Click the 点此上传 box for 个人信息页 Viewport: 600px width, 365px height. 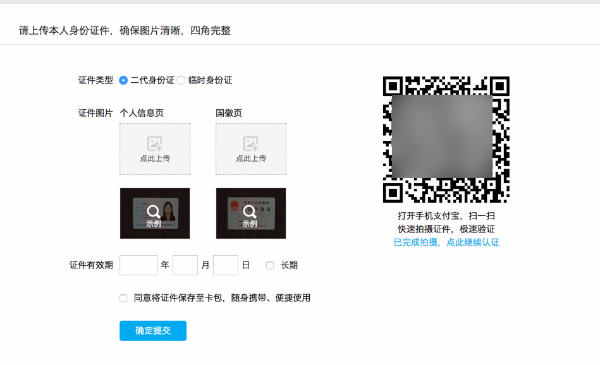[155, 149]
